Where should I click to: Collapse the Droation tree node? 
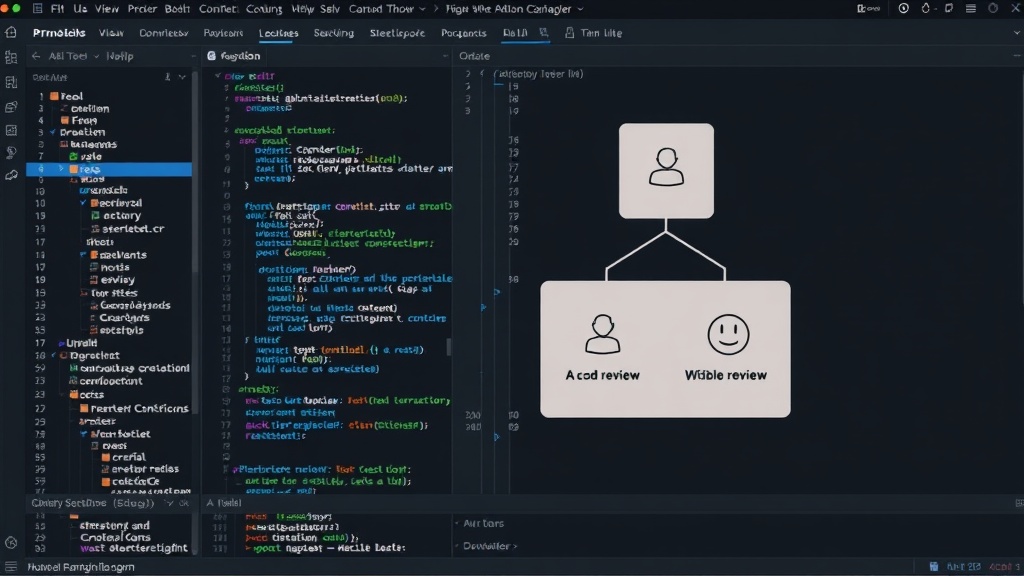[x=53, y=132]
